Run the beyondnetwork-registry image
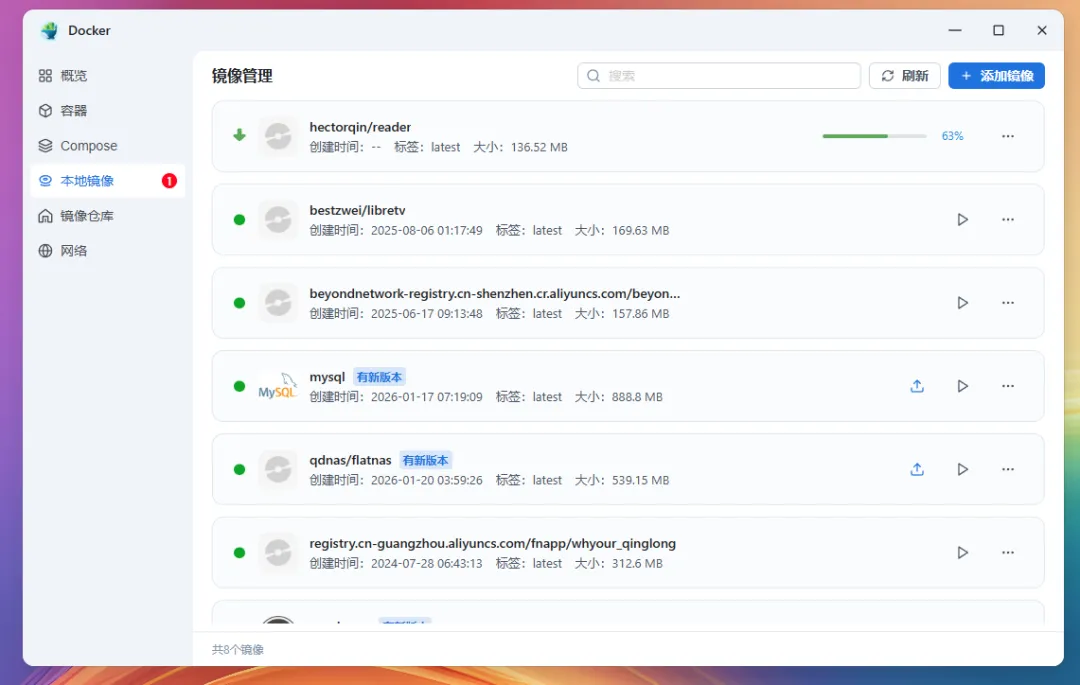The image size is (1080, 685). [962, 303]
